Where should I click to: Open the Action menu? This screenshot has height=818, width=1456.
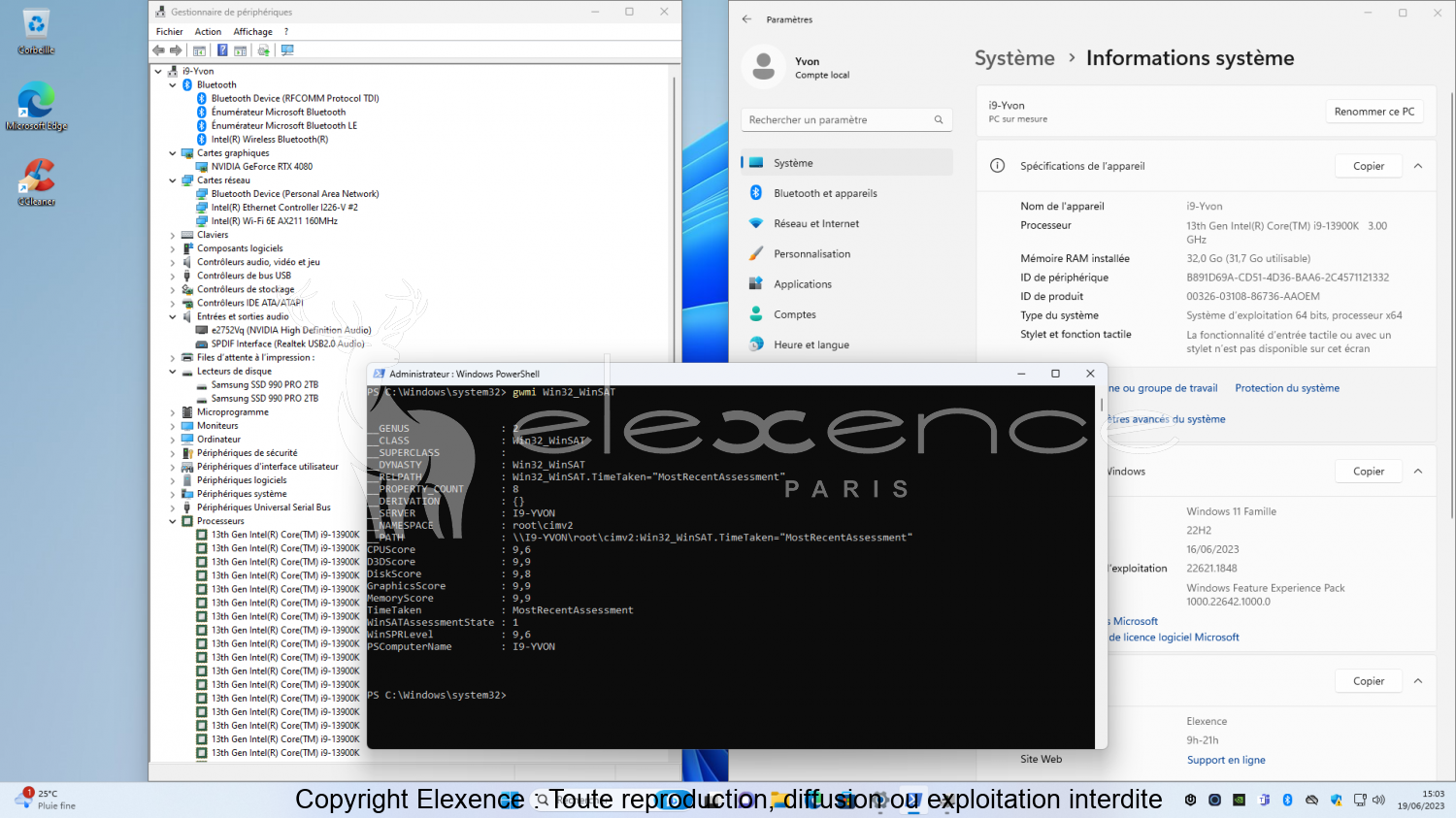point(208,32)
